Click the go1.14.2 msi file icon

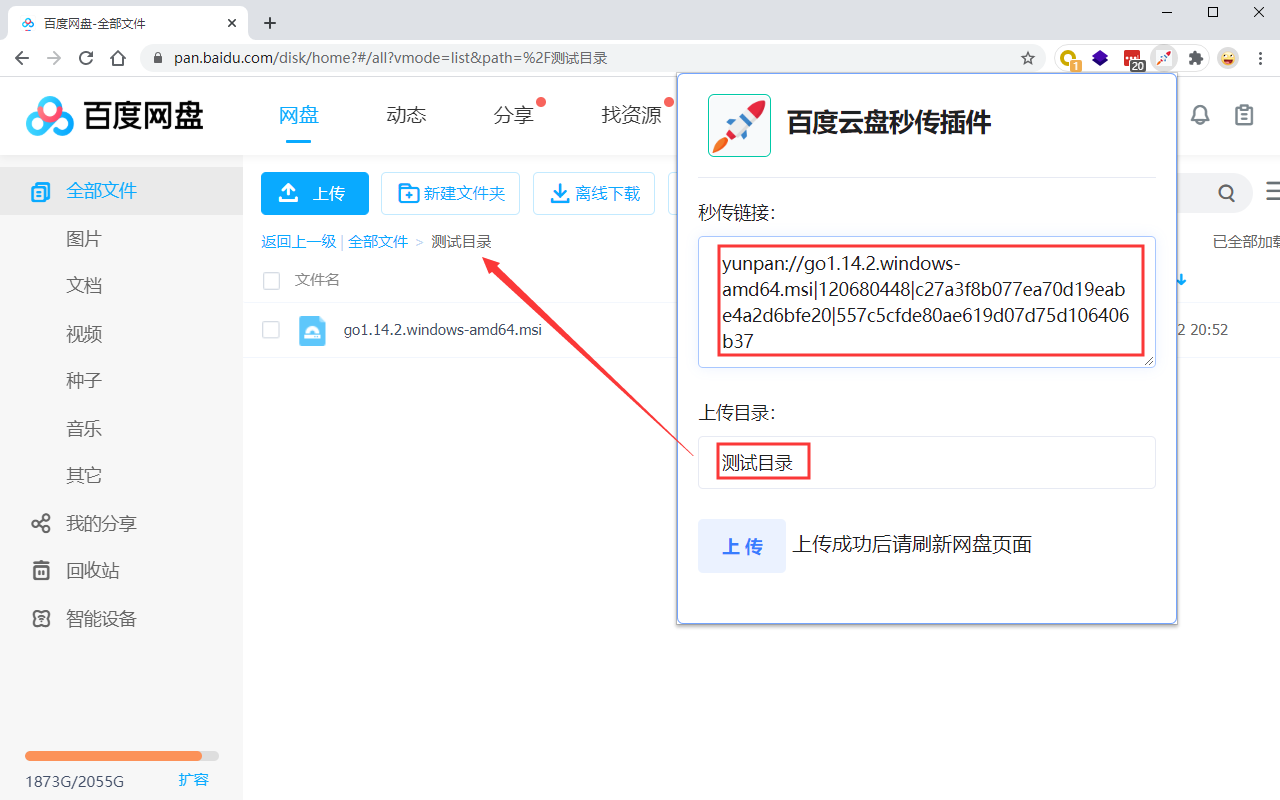pos(312,330)
